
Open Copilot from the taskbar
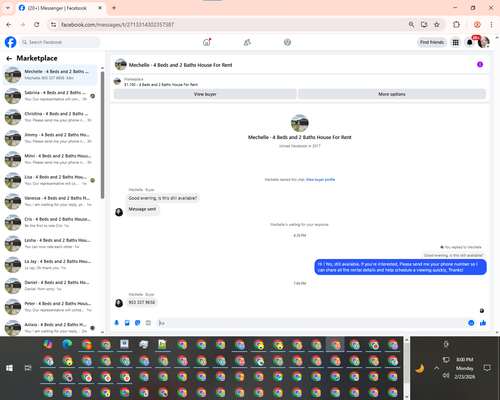point(48,344)
